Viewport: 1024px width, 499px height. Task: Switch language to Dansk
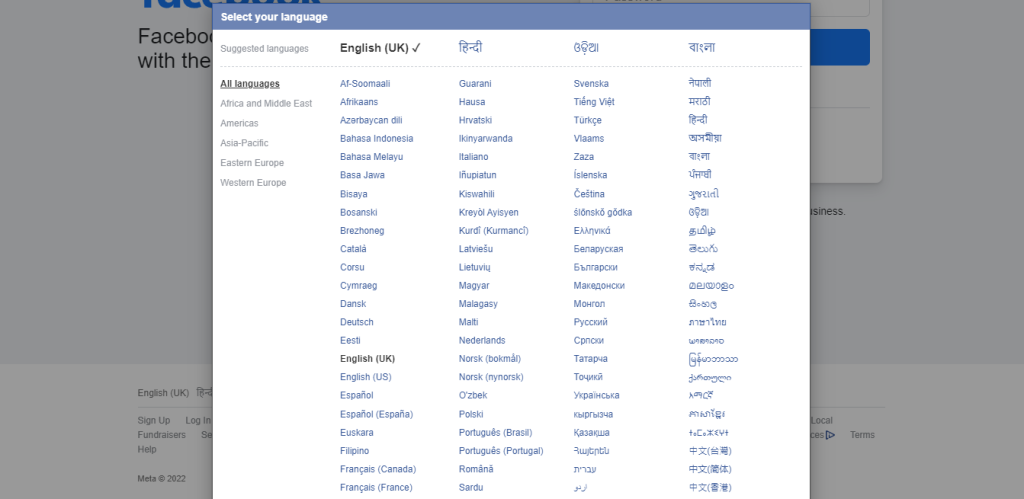[x=353, y=304]
